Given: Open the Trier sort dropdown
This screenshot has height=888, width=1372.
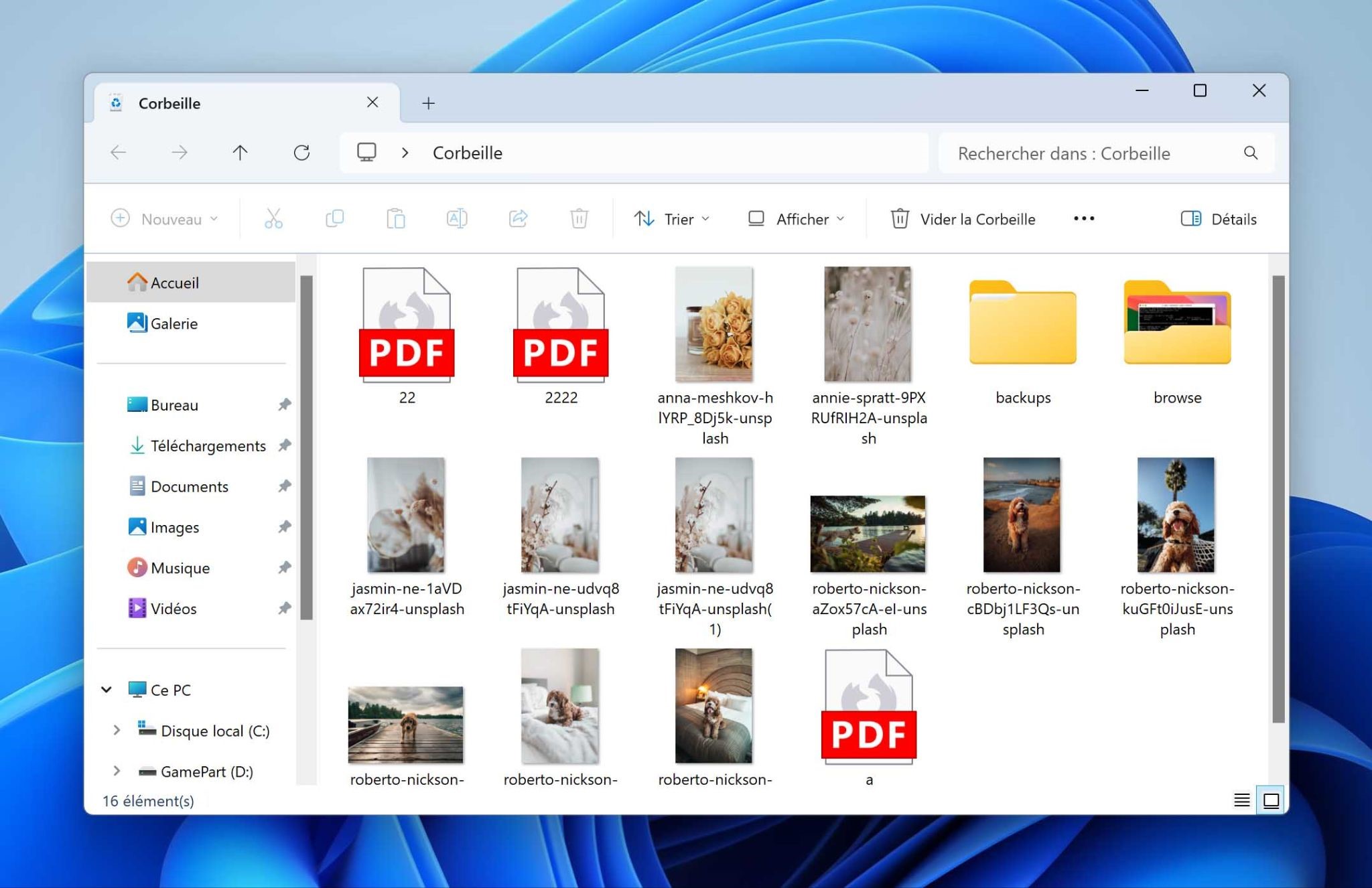Looking at the screenshot, I should point(672,218).
